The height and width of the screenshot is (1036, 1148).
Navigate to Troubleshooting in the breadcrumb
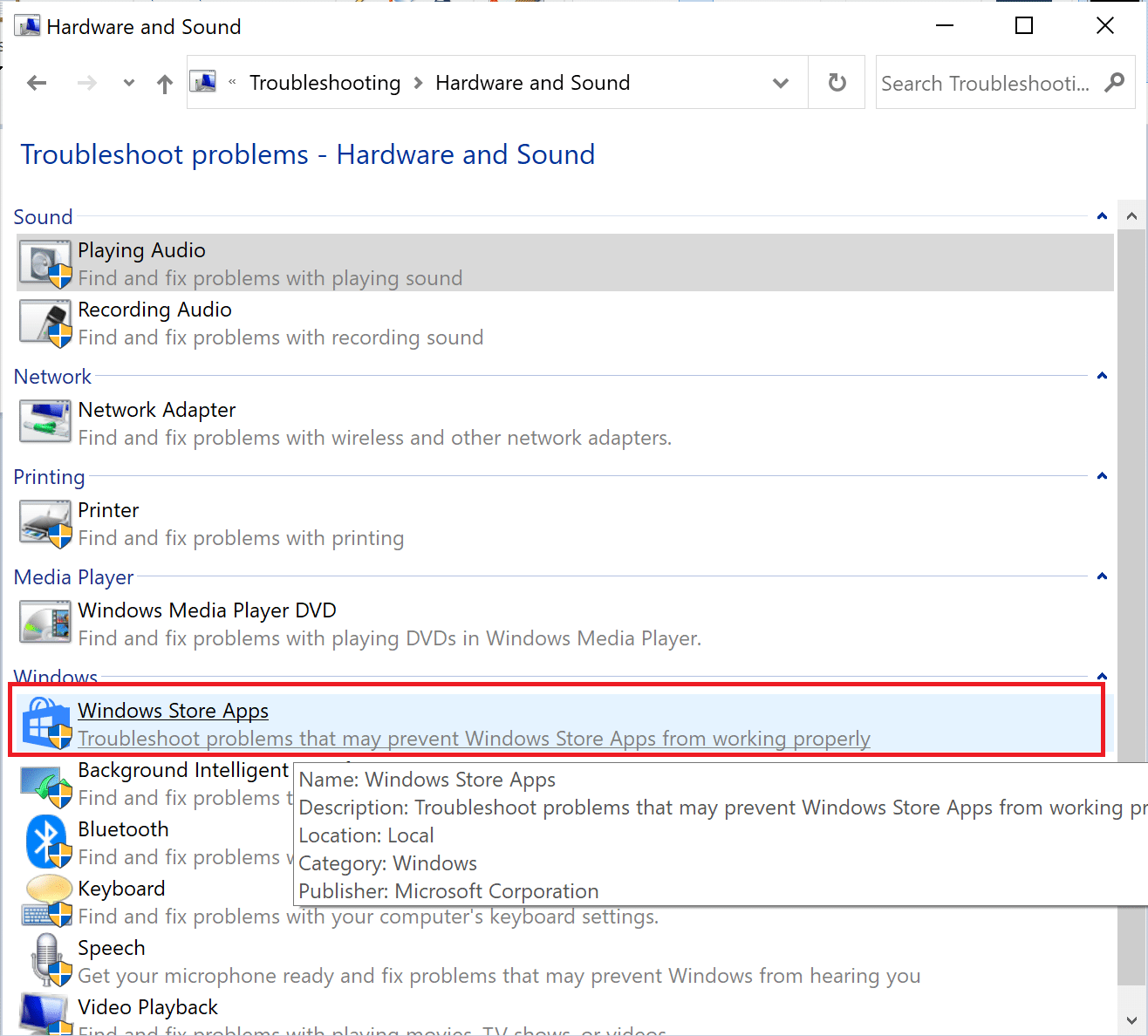pyautogui.click(x=325, y=82)
